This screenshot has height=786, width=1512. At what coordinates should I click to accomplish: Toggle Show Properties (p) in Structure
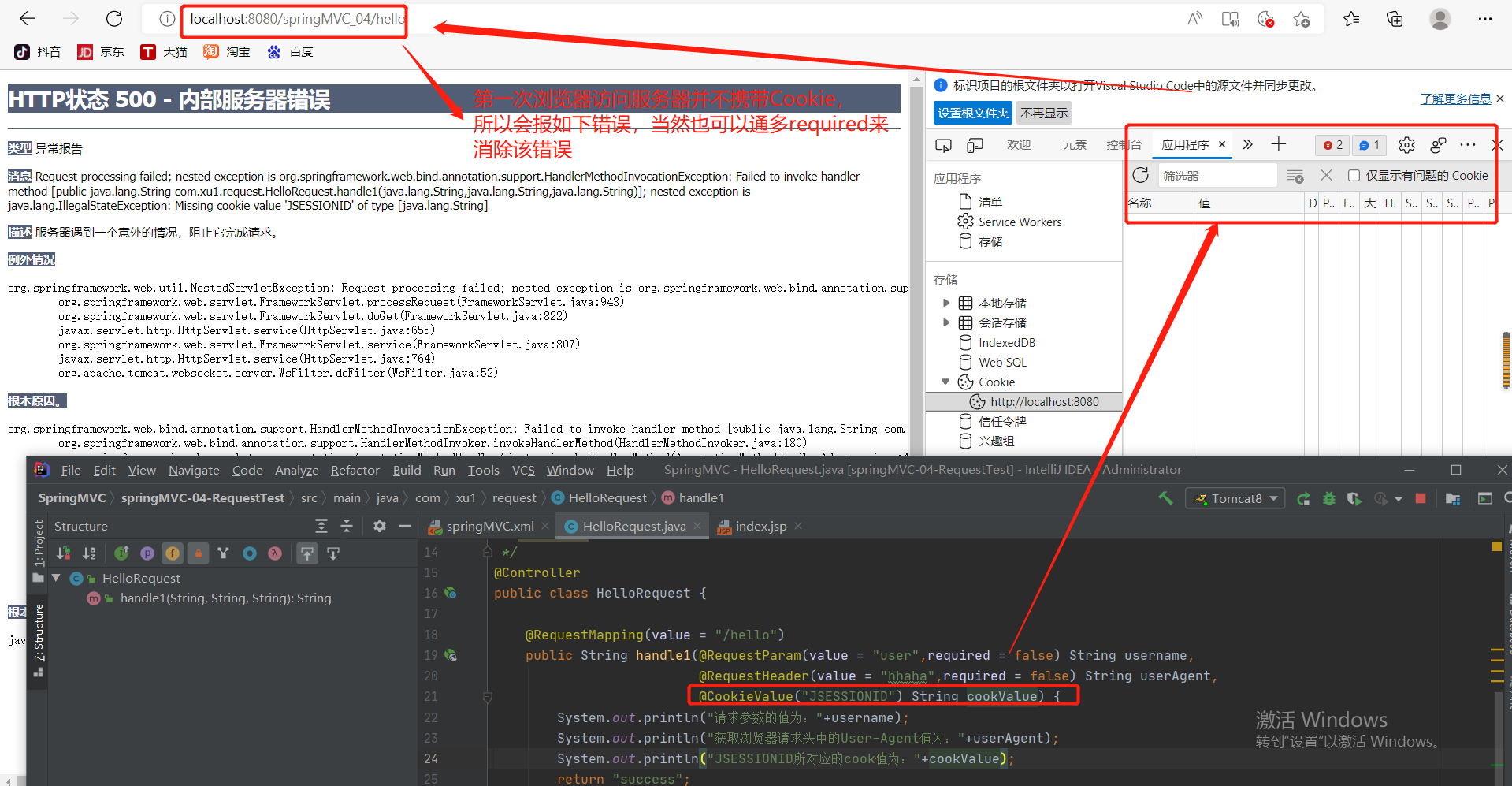(147, 553)
